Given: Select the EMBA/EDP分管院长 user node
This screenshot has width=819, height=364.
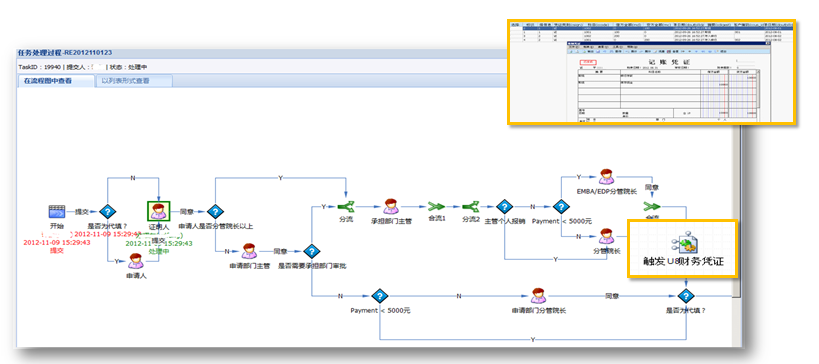Looking at the screenshot, I should [x=606, y=177].
